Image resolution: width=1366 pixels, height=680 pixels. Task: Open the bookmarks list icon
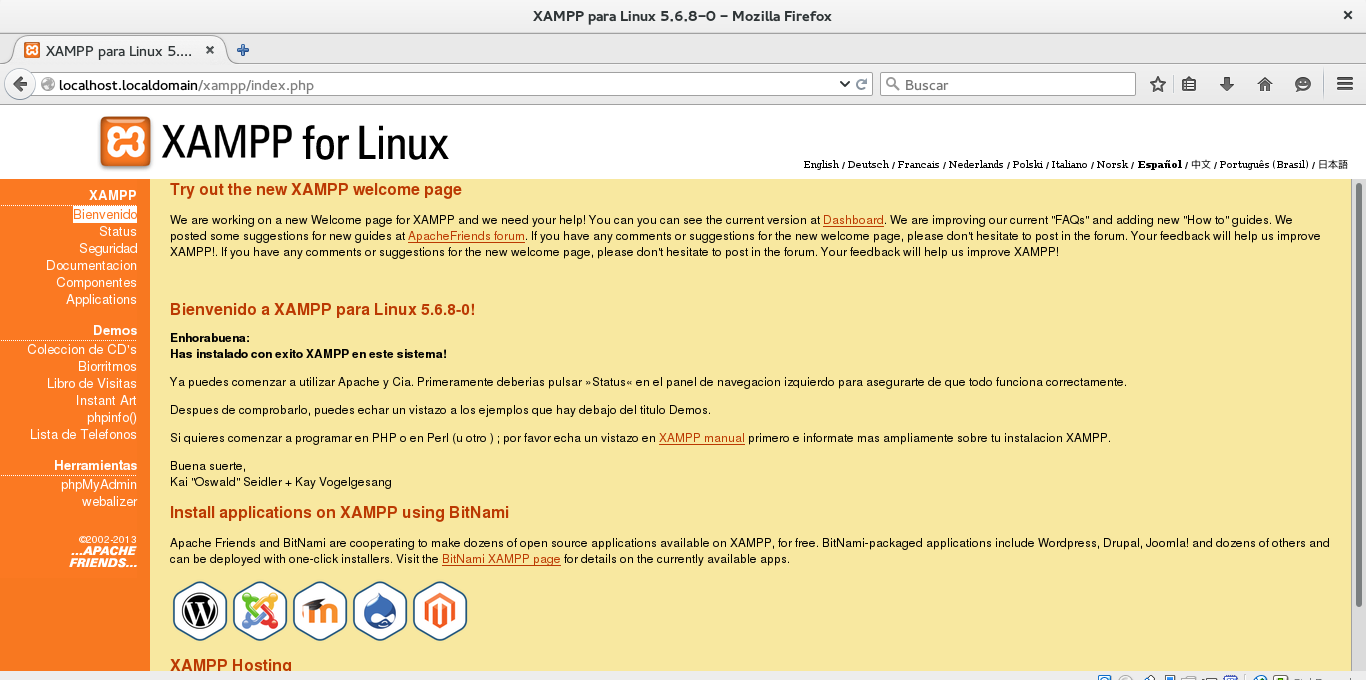click(x=1189, y=85)
